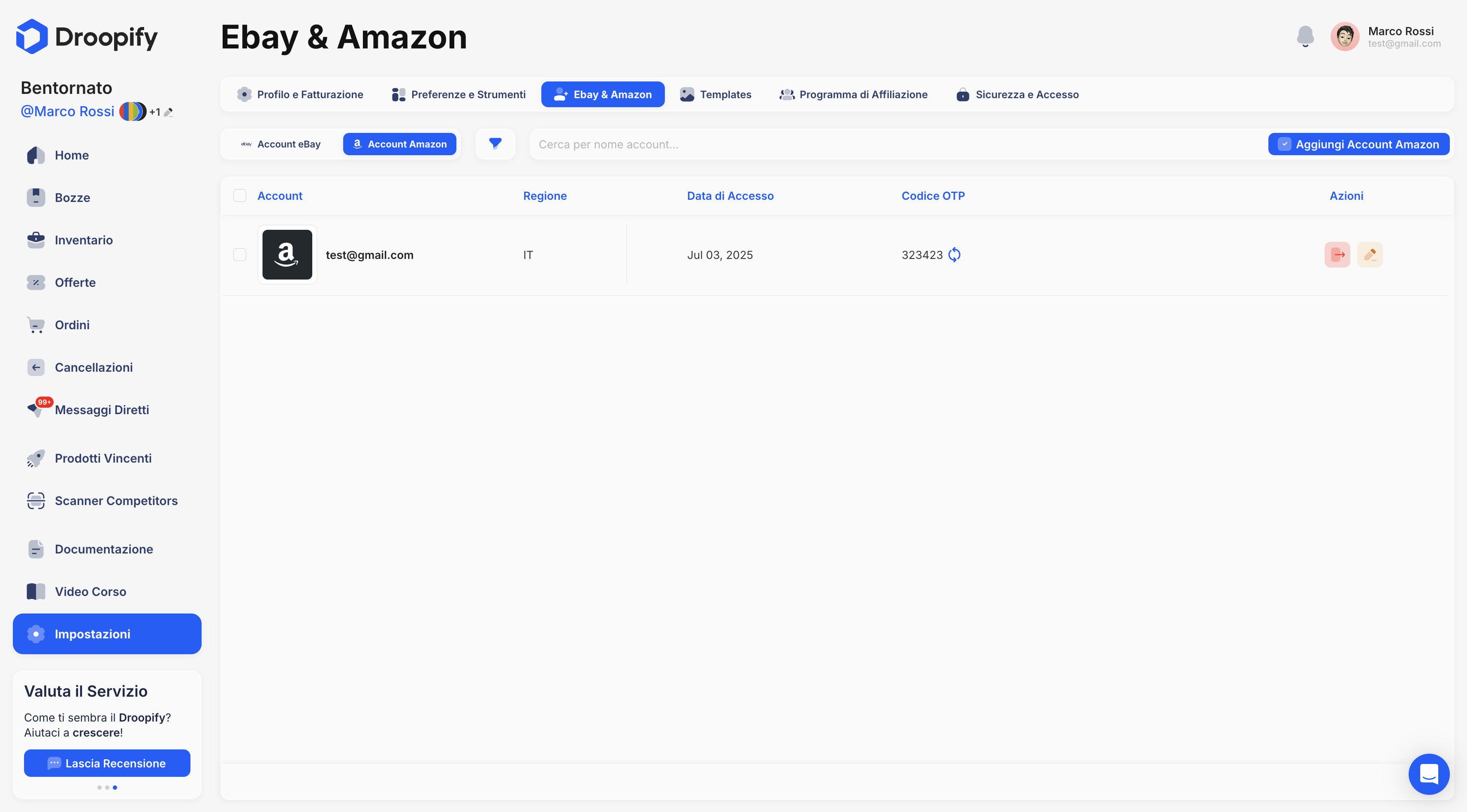
Task: Open Inventario section
Action: (107, 240)
